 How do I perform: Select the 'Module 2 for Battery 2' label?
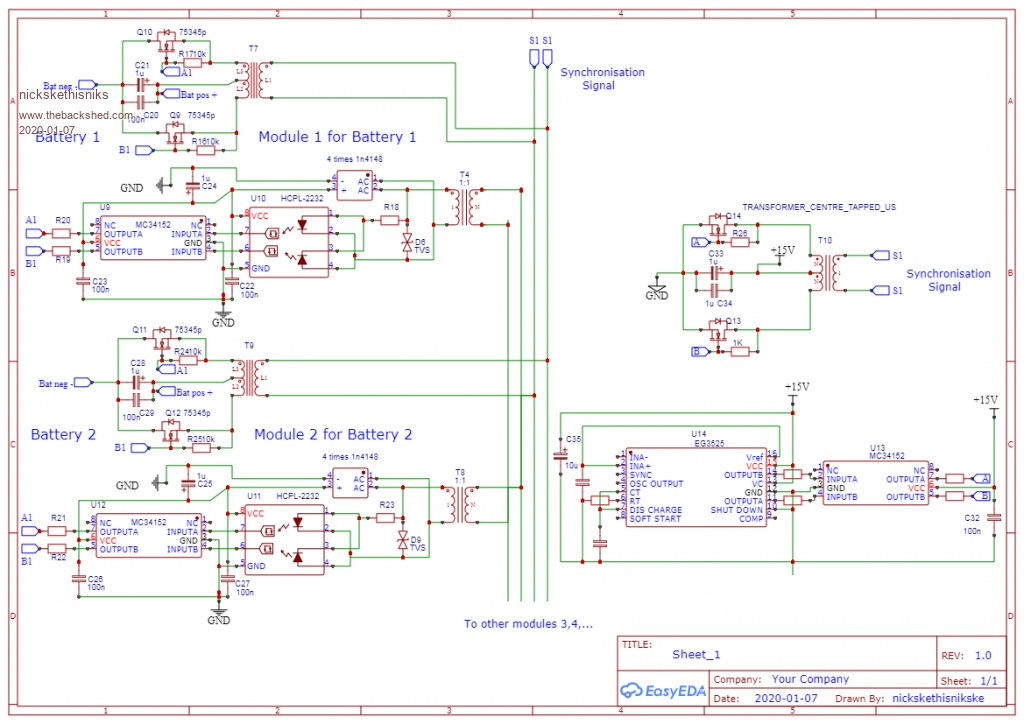(x=333, y=434)
